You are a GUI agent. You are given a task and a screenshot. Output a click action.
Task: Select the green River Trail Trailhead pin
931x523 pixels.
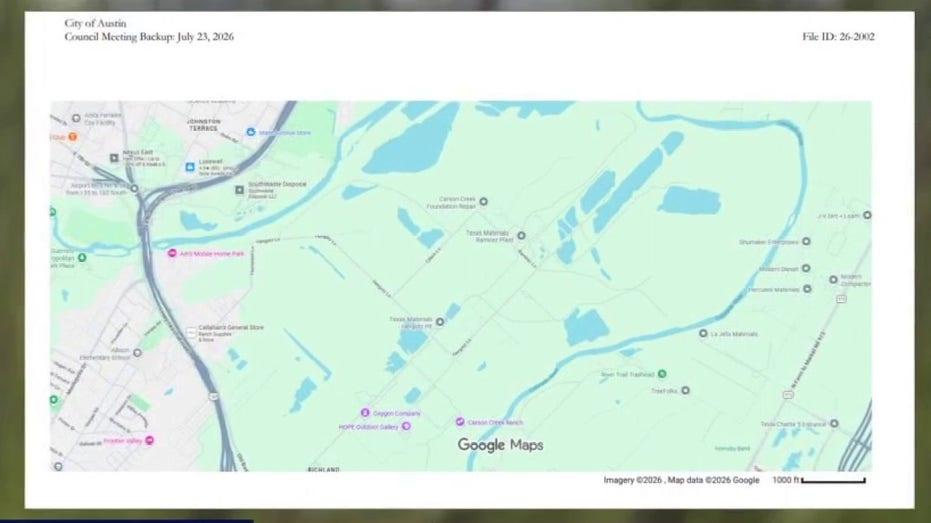662,374
